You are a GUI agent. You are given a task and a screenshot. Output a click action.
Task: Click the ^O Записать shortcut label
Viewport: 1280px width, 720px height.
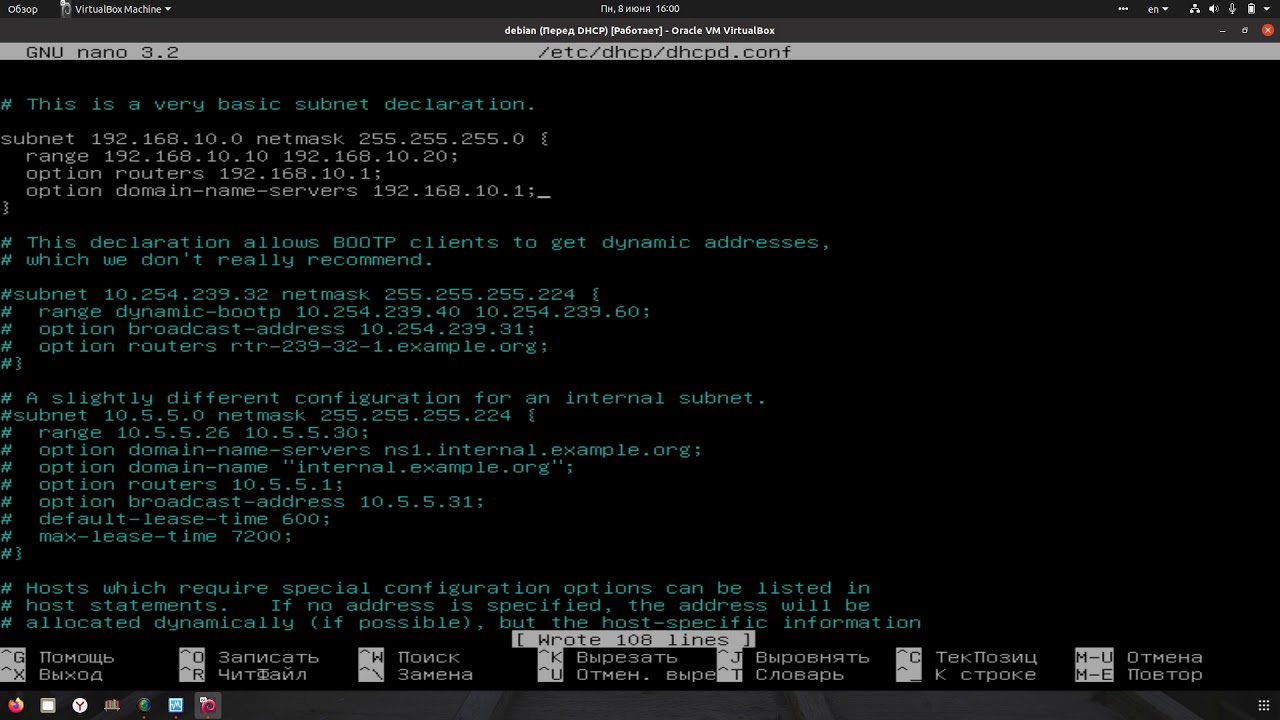[x=249, y=658]
